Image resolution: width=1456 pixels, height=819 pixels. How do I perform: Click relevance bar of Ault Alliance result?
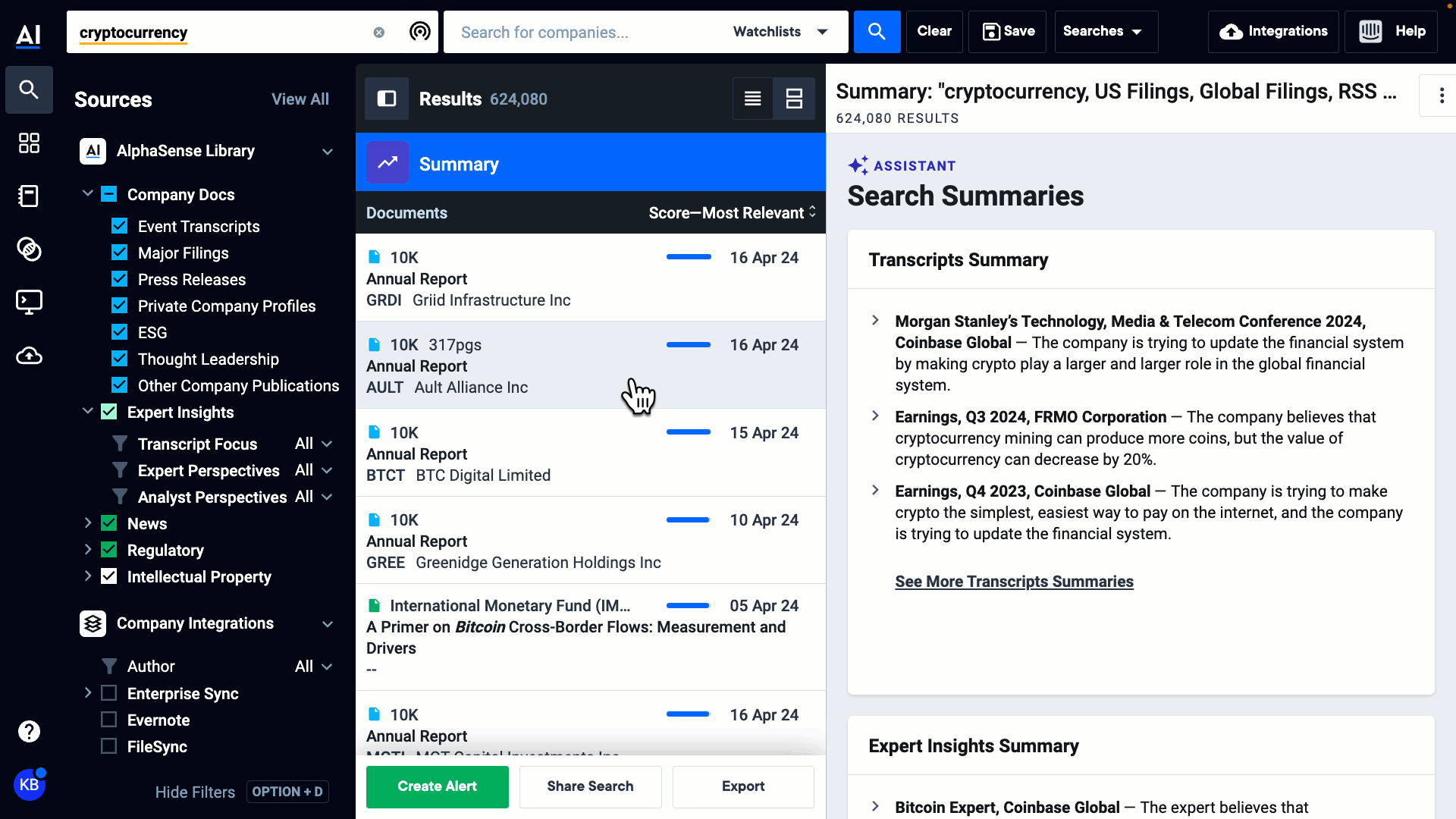coord(689,345)
